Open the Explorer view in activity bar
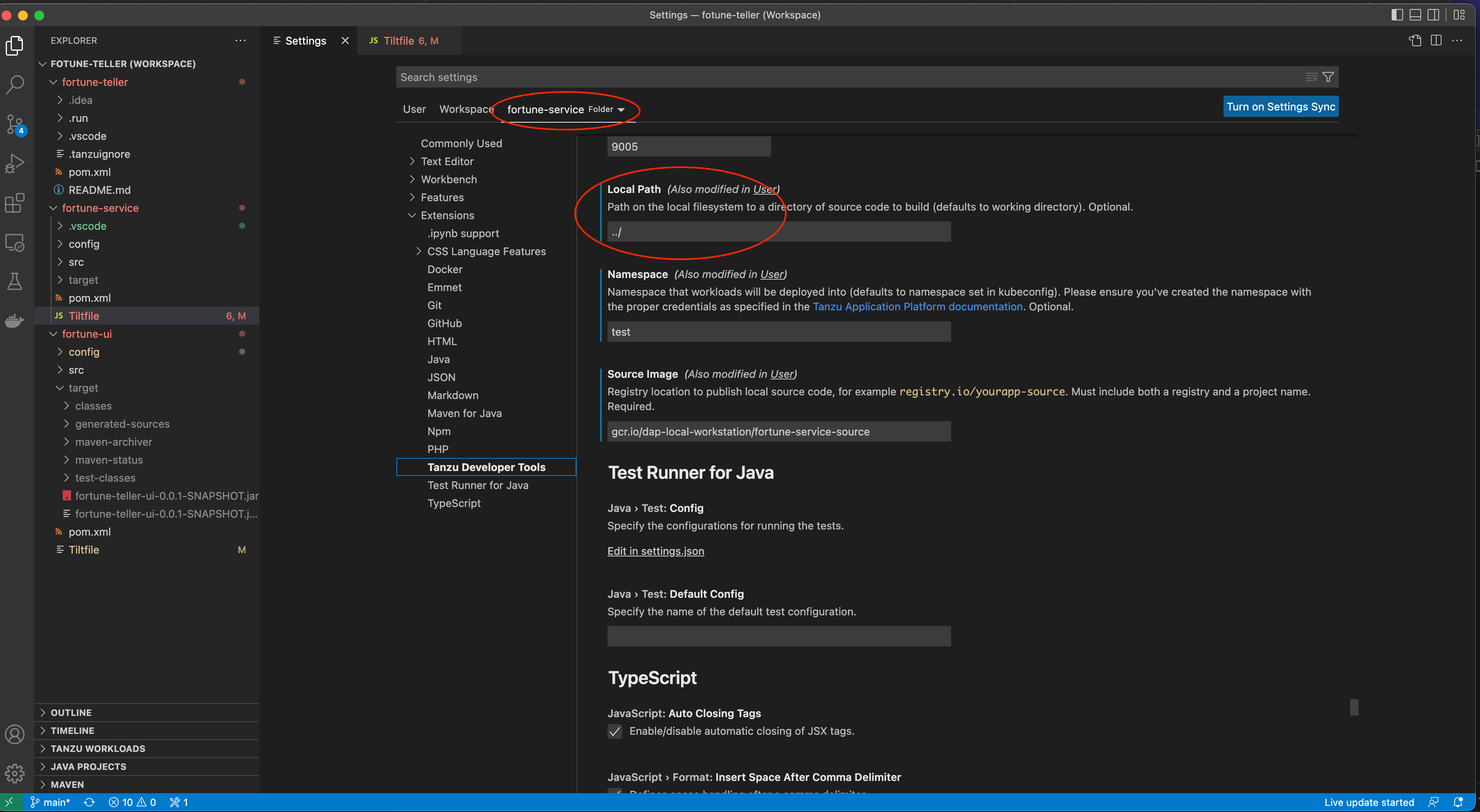Viewport: 1480px width, 812px height. click(x=15, y=46)
